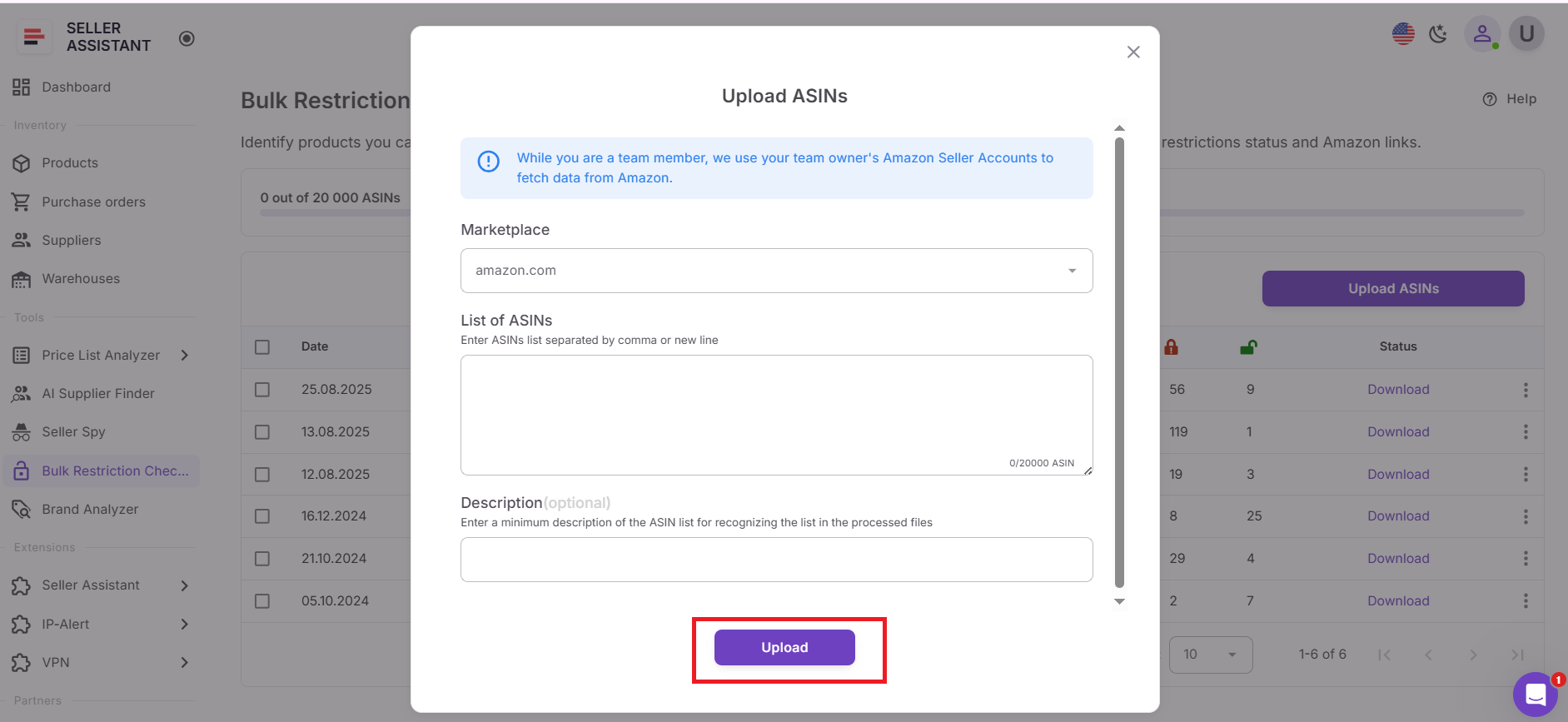The height and width of the screenshot is (722, 1568).
Task: Expand the Price List Analyzer submenu
Action: click(x=185, y=356)
